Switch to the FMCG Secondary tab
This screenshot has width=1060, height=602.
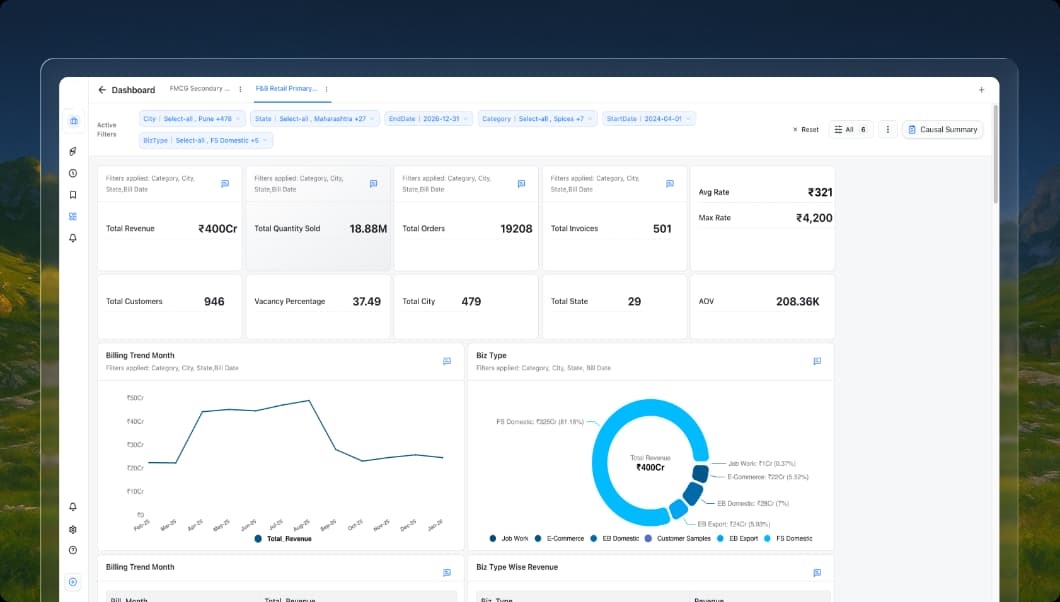[x=200, y=88]
